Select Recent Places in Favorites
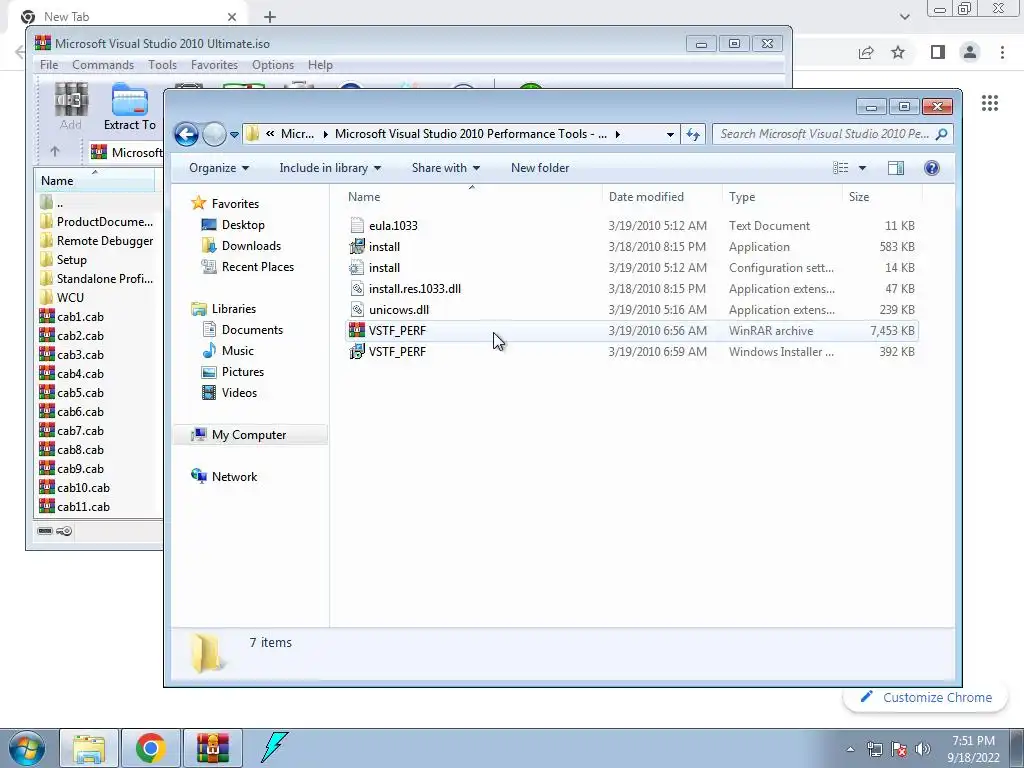Screen dimensions: 1024x768 [x=248, y=266]
